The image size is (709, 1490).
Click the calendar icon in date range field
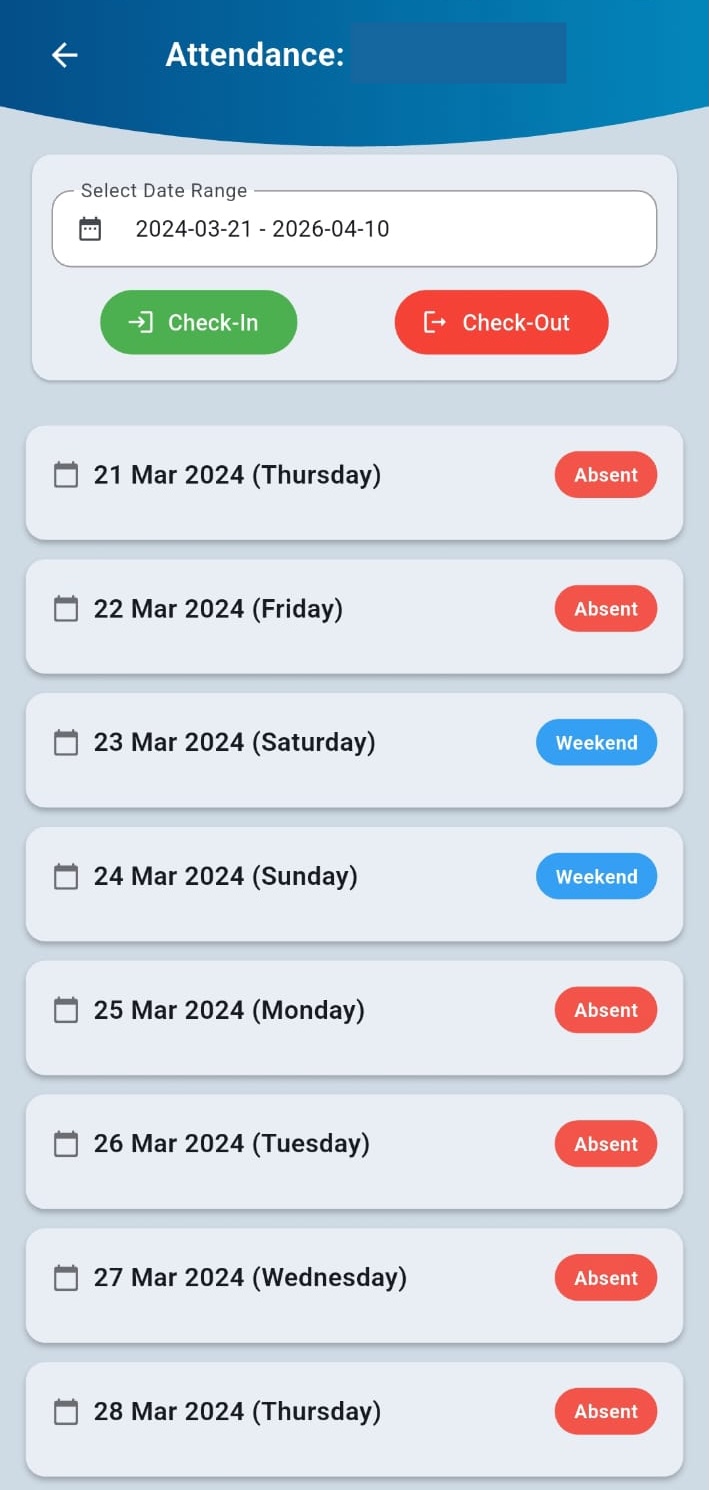pos(90,229)
